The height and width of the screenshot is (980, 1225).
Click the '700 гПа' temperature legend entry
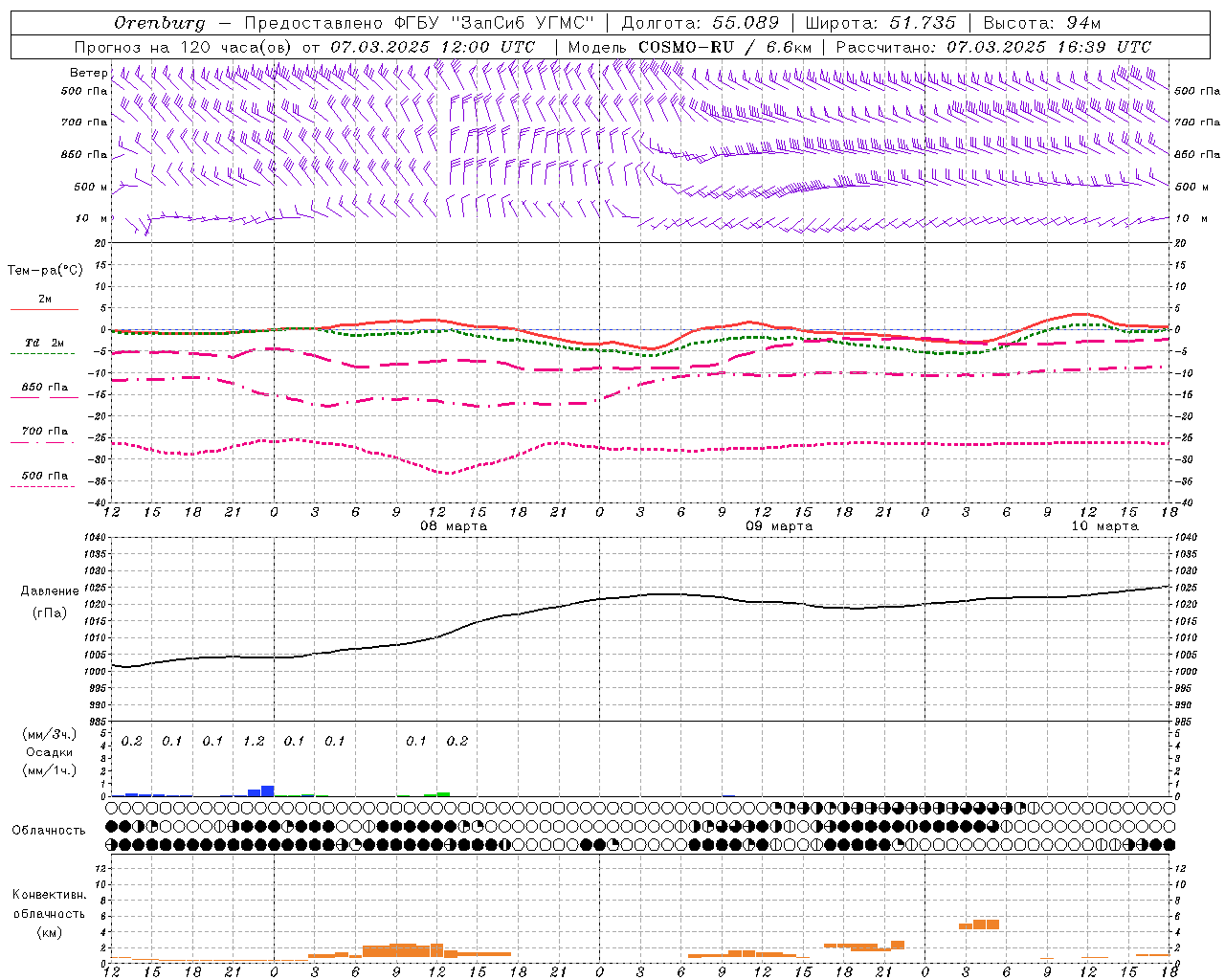click(45, 432)
